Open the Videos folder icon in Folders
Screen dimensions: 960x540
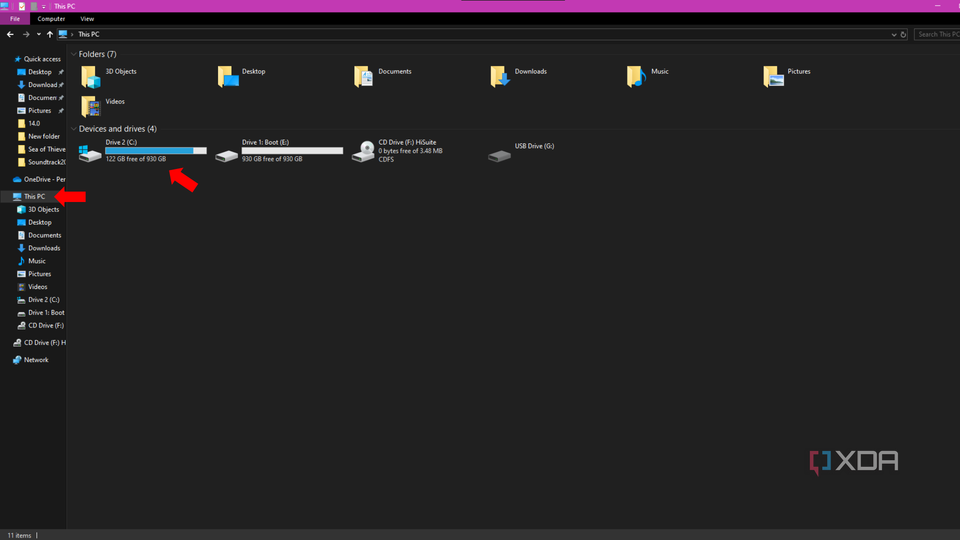point(91,107)
